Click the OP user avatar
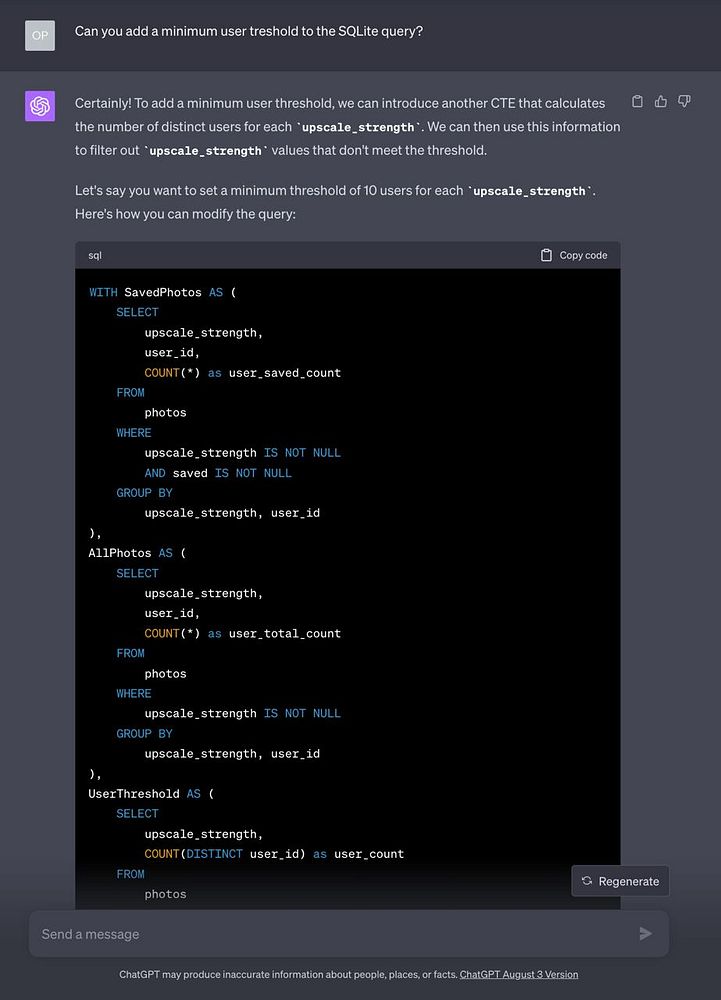 click(x=40, y=34)
